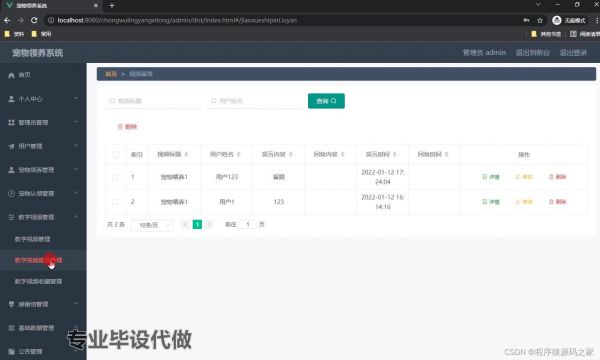
Task: Click the red 删除 trash icon for row 2
Action: click(551, 202)
